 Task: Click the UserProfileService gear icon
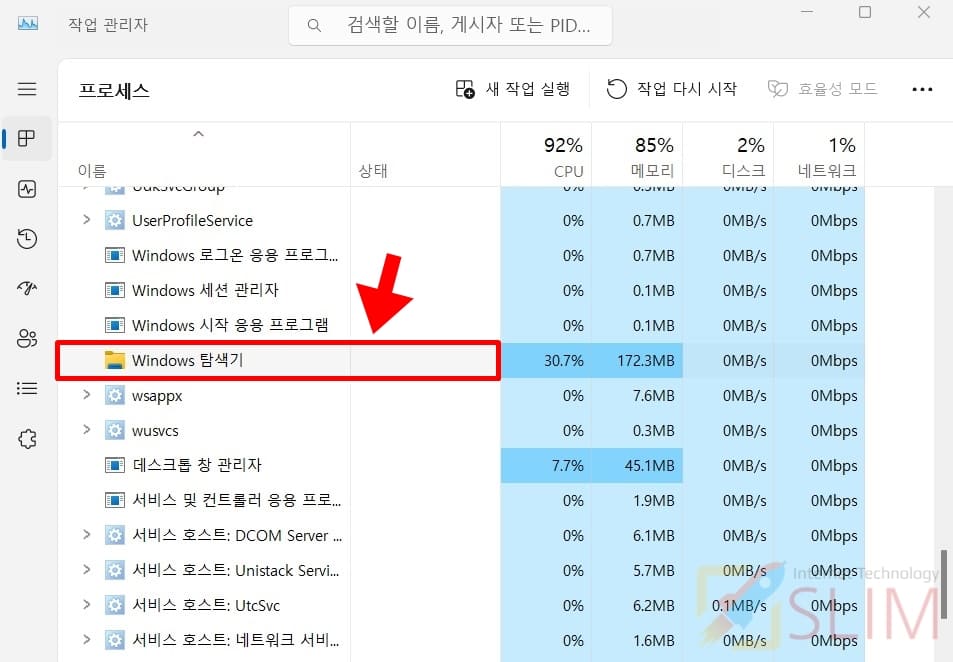point(114,220)
